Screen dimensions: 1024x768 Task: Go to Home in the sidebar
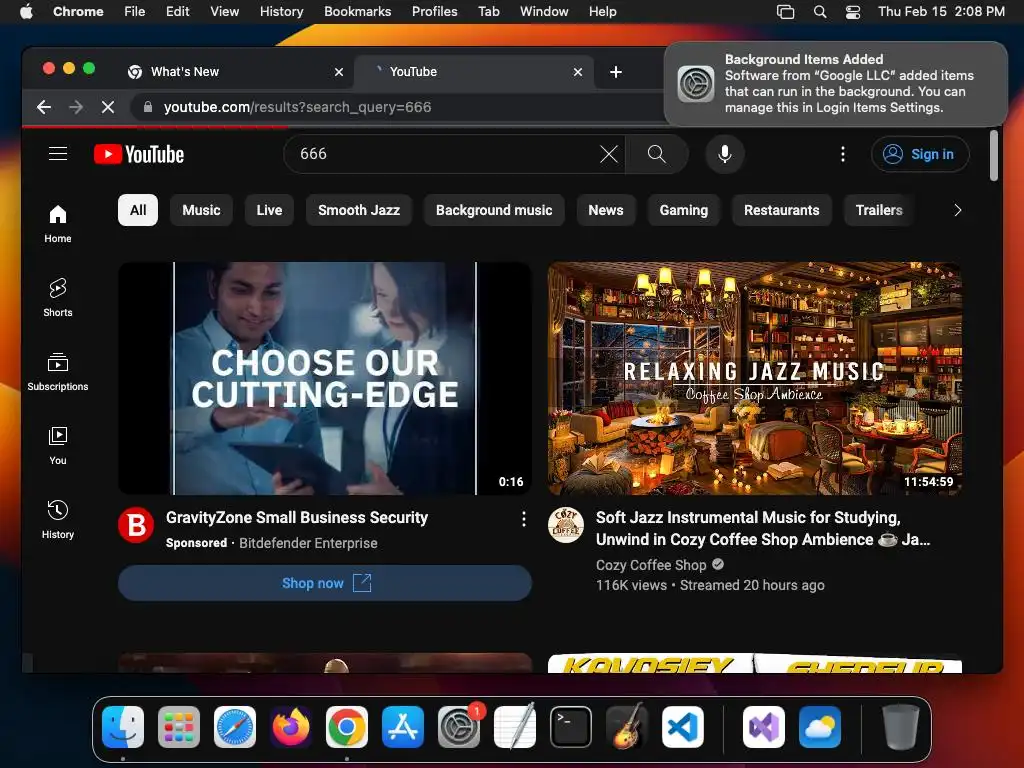tap(57, 224)
